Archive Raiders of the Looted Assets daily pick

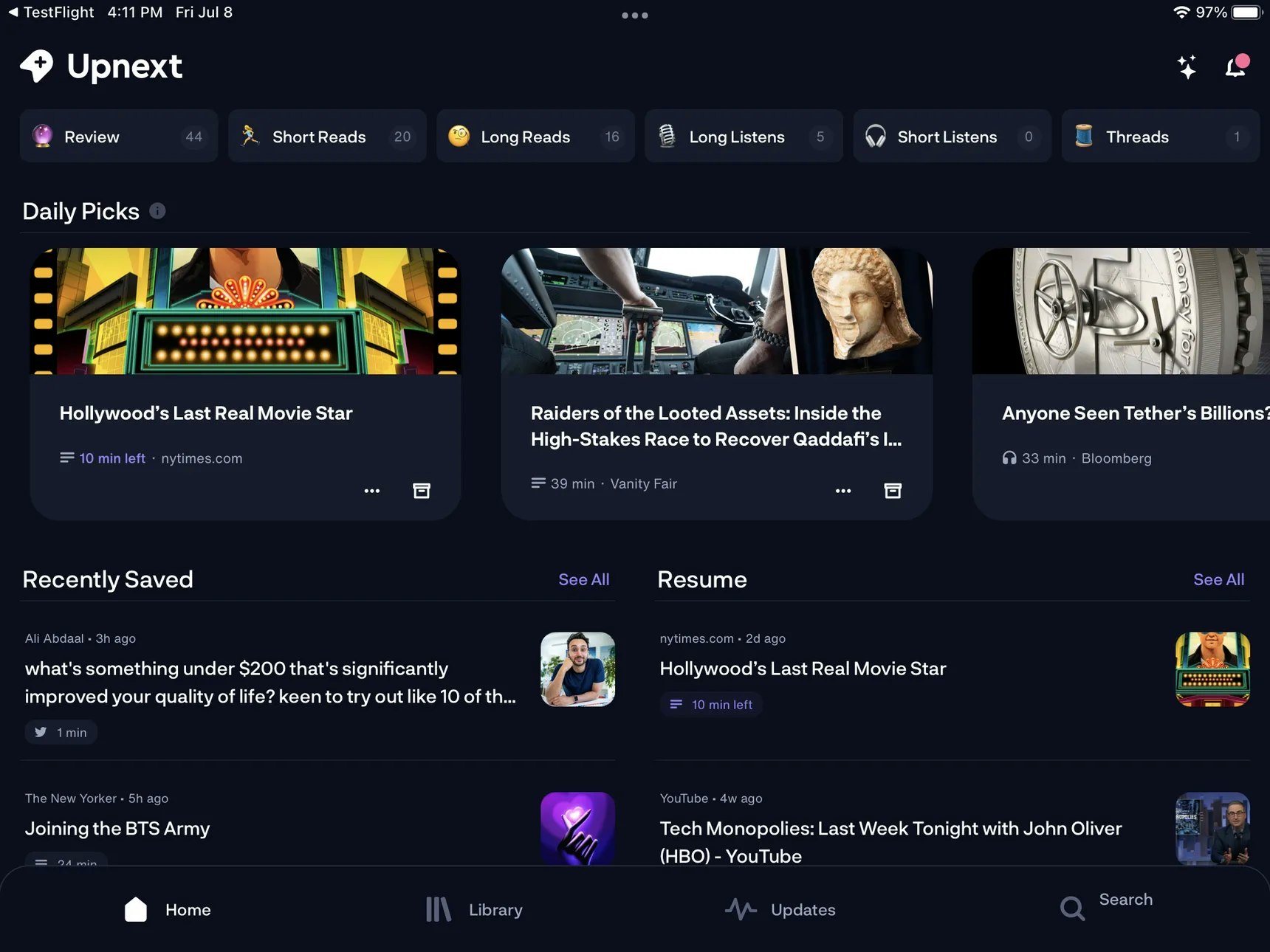pyautogui.click(x=893, y=491)
